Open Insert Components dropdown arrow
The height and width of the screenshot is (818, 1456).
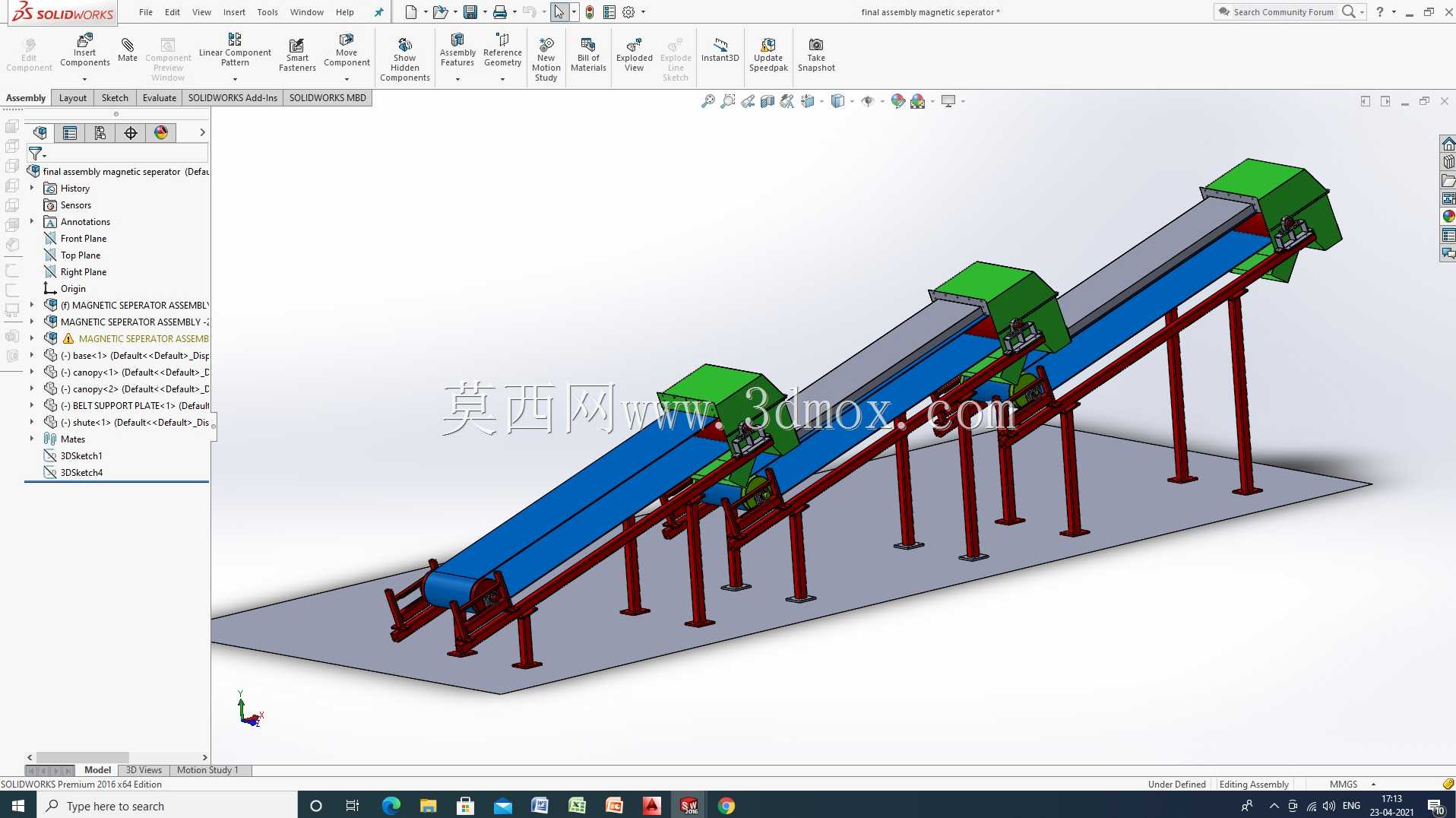click(x=85, y=79)
